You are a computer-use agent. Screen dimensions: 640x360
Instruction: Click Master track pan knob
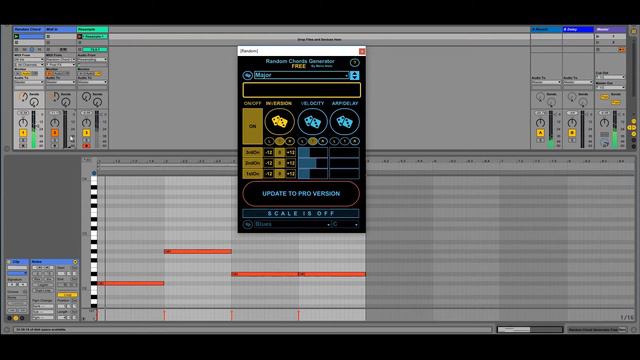604,122
